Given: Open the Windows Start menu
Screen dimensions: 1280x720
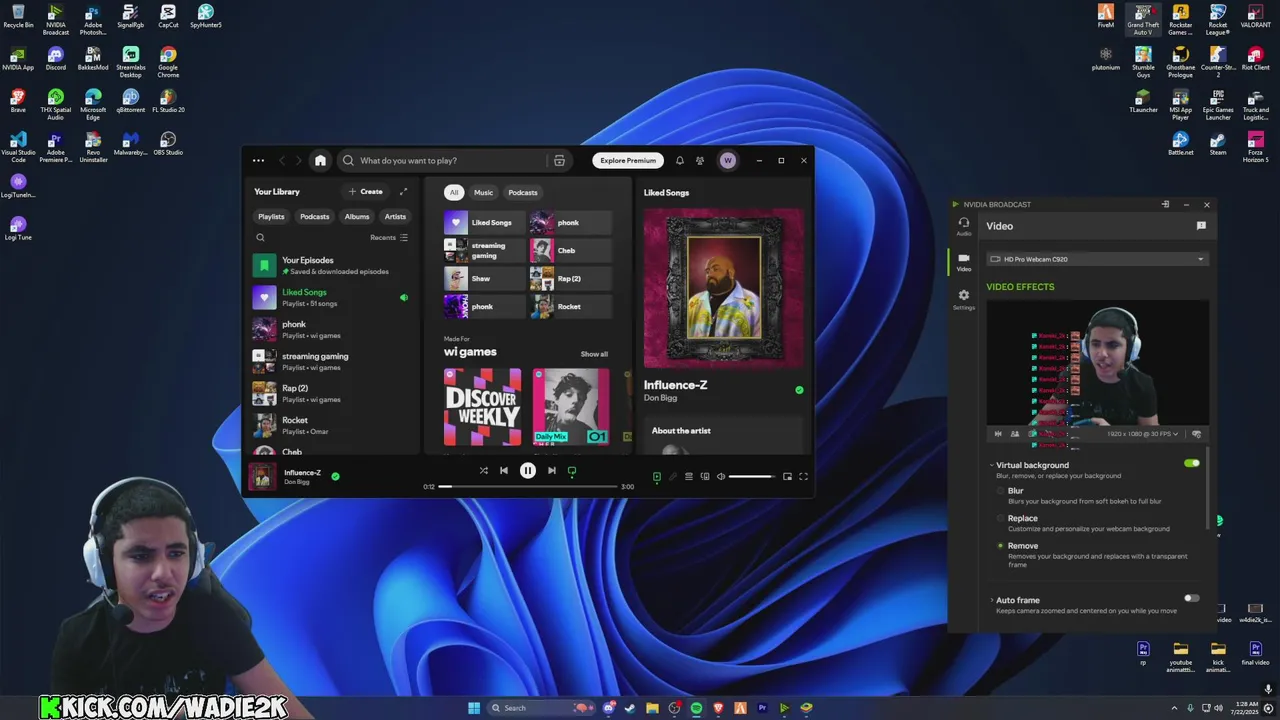Looking at the screenshot, I should 474,708.
